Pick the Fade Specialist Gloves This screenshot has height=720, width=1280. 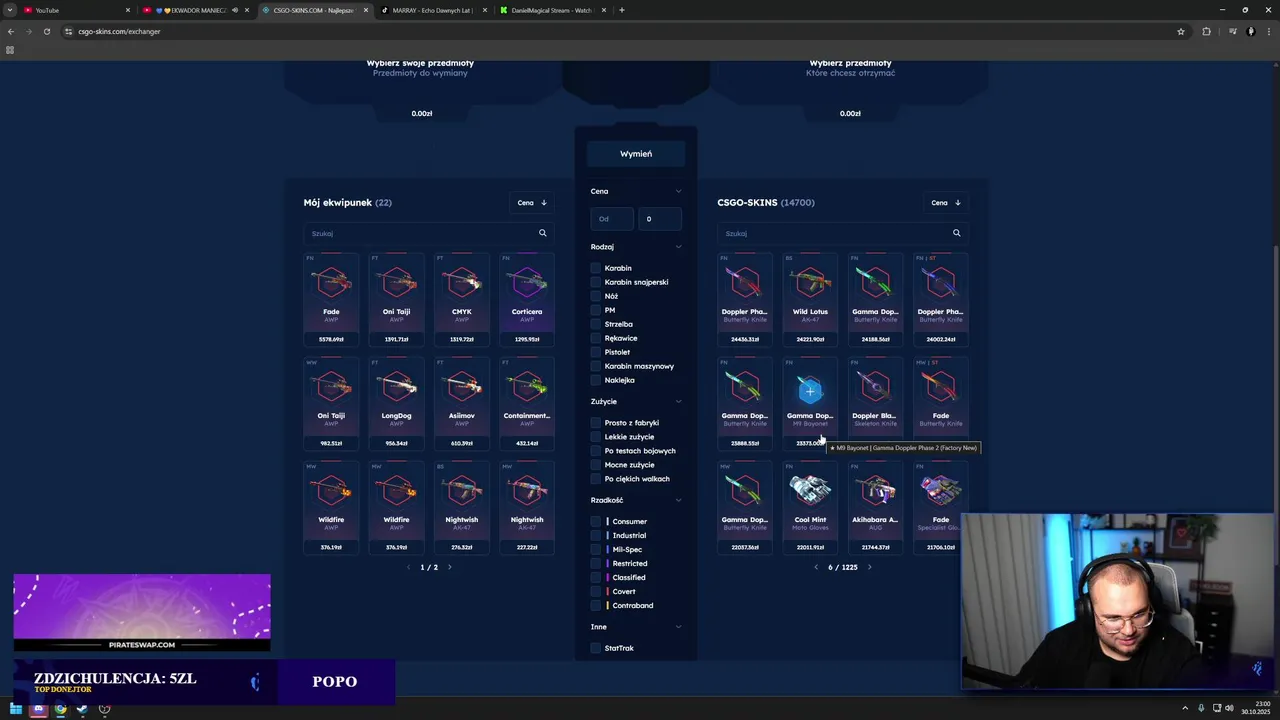click(941, 507)
